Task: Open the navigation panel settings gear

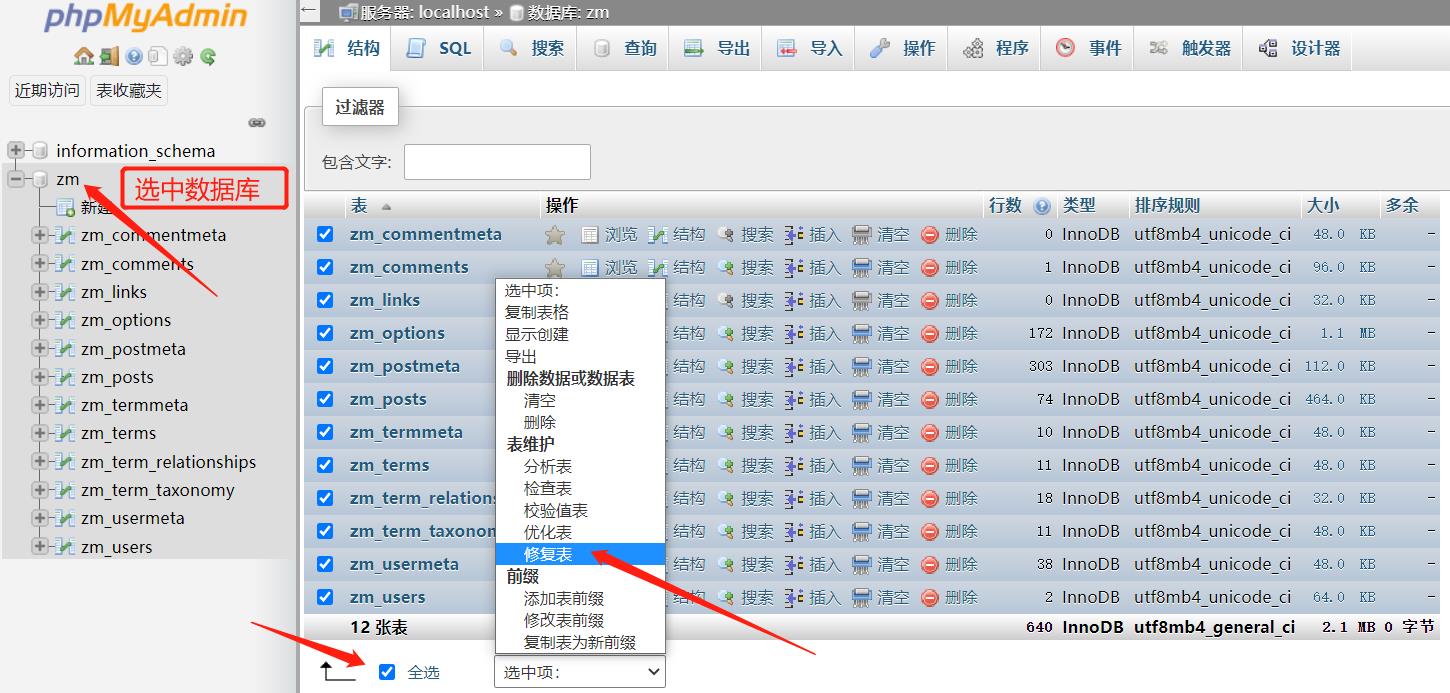Action: (182, 57)
